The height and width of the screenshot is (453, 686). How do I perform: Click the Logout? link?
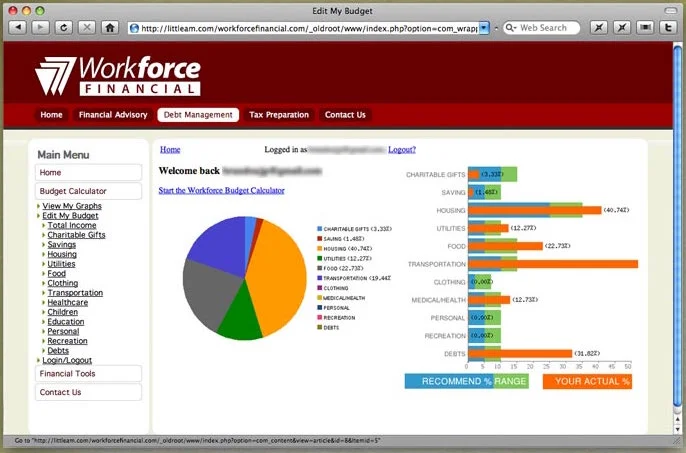tap(402, 150)
